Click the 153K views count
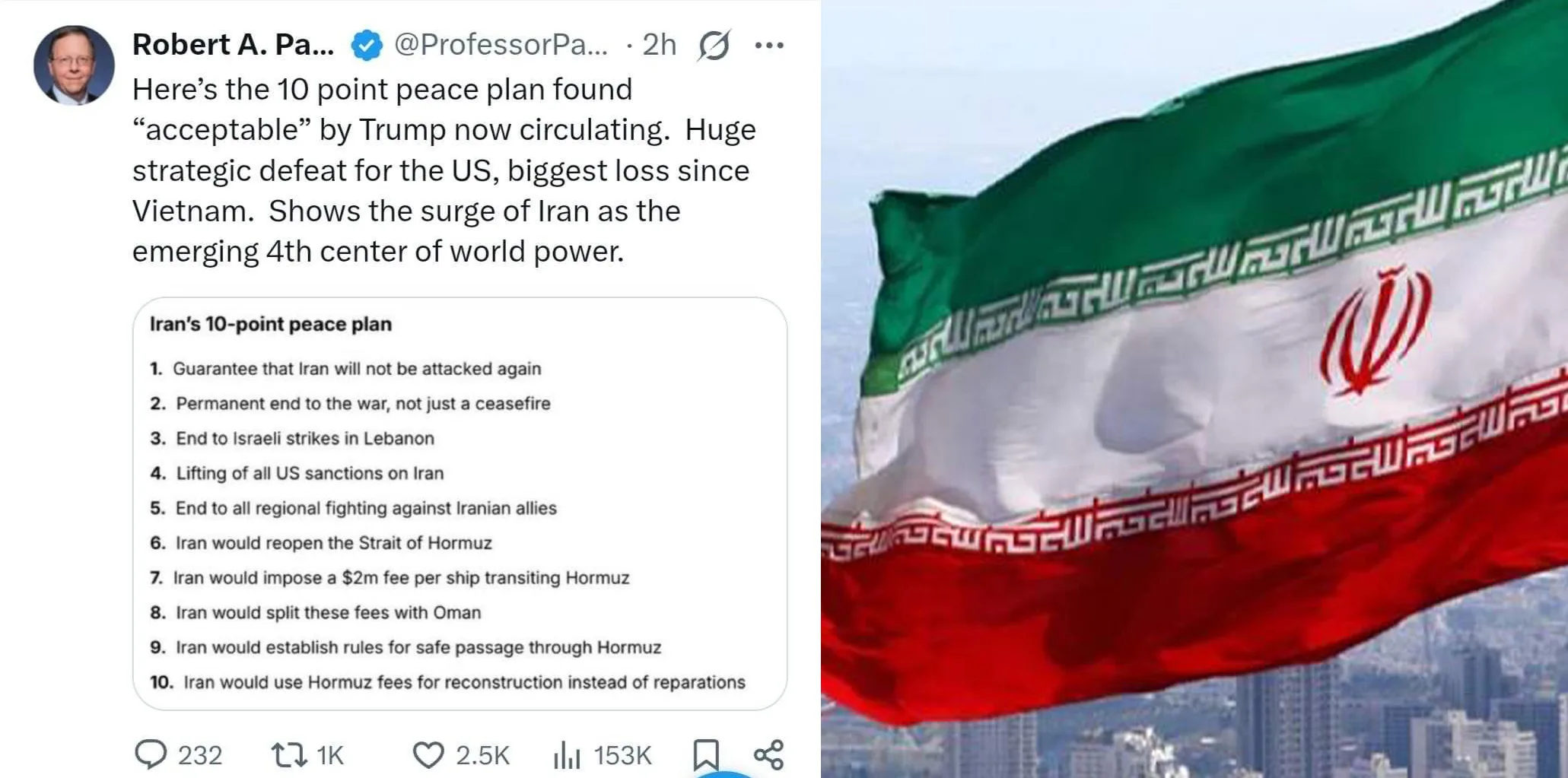This screenshot has height=778, width=1568. click(622, 755)
